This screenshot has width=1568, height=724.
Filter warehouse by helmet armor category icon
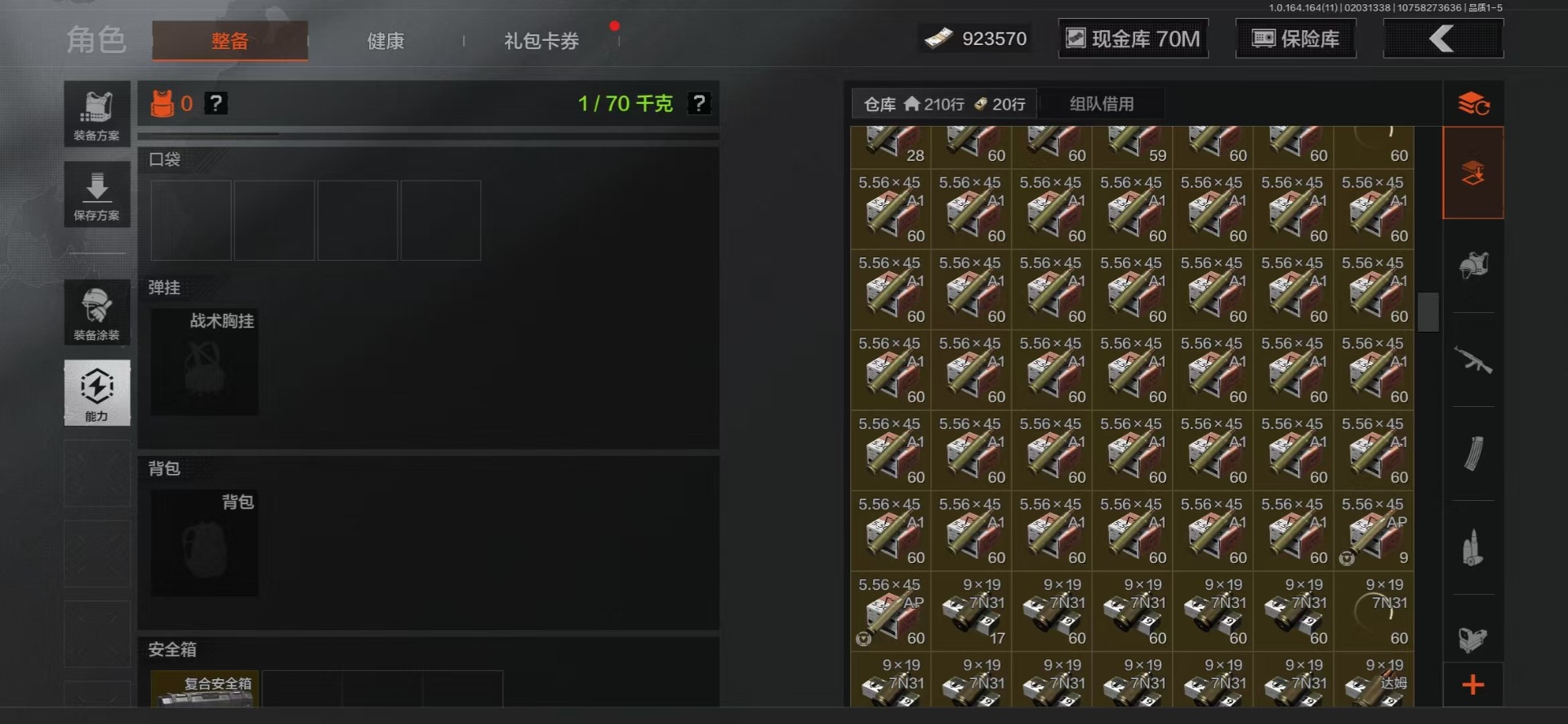[x=1473, y=266]
